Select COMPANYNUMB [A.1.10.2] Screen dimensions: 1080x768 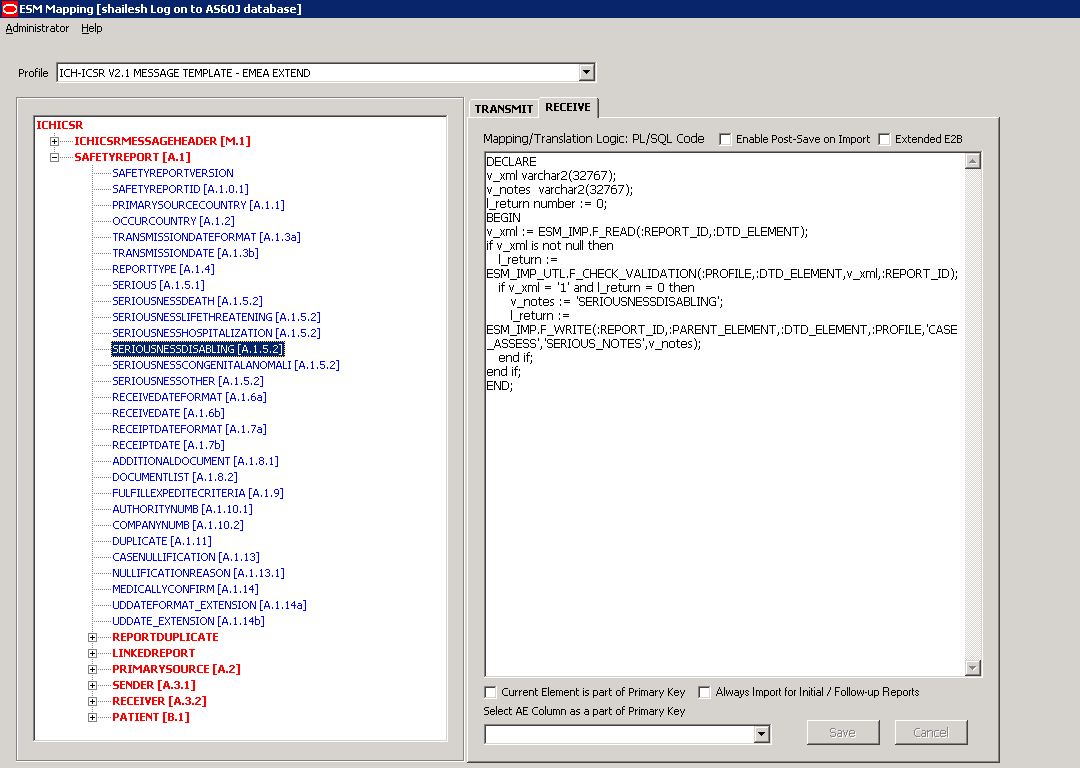point(178,525)
